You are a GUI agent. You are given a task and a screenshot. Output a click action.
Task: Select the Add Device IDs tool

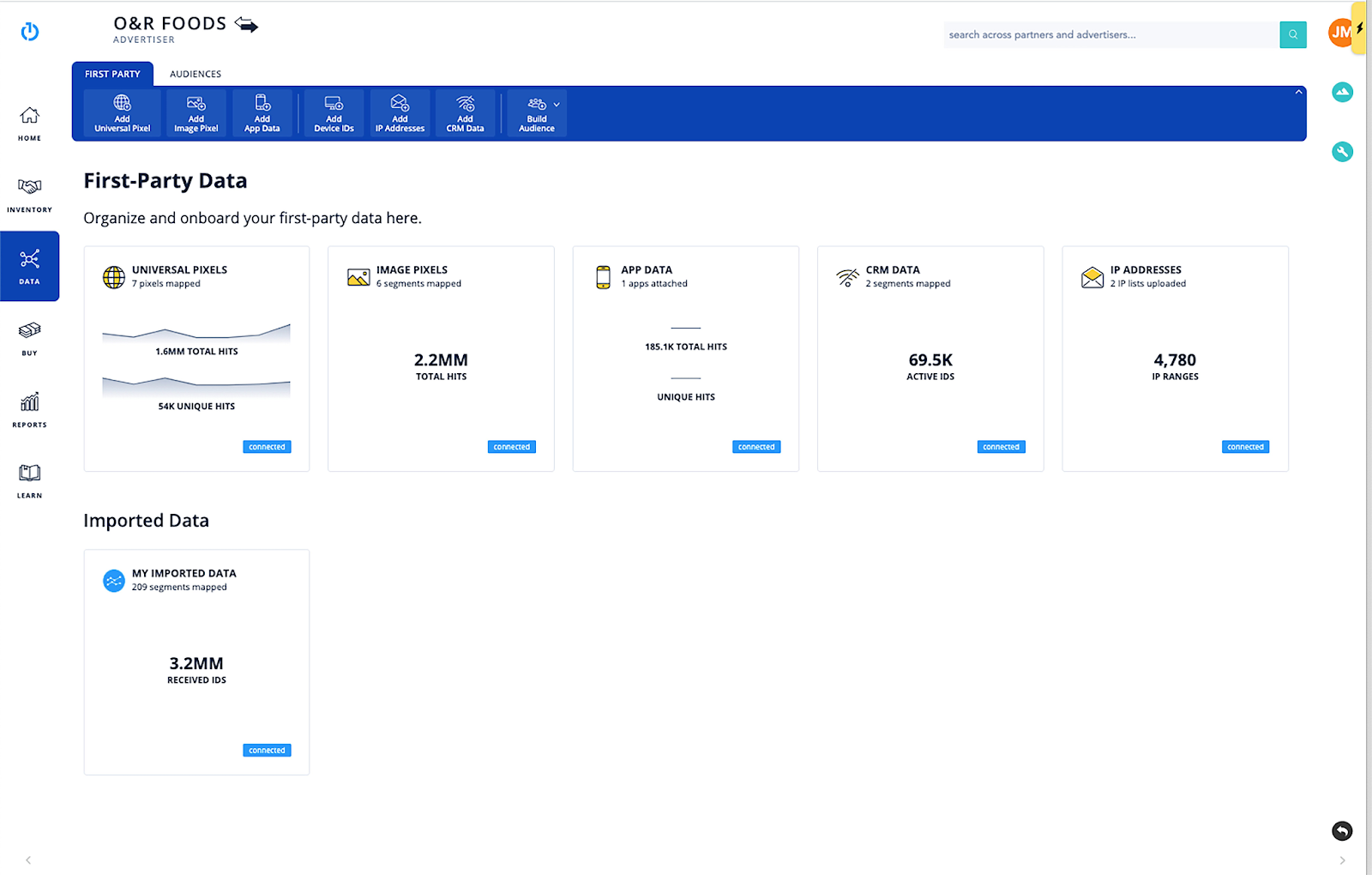(x=333, y=112)
